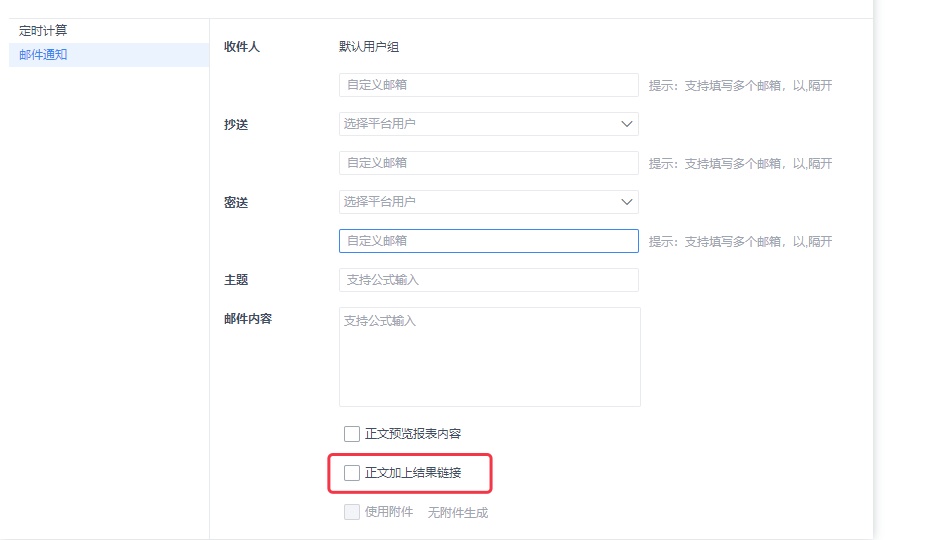
Task: Click the 正文加上结果链接 label text
Action: [x=413, y=473]
